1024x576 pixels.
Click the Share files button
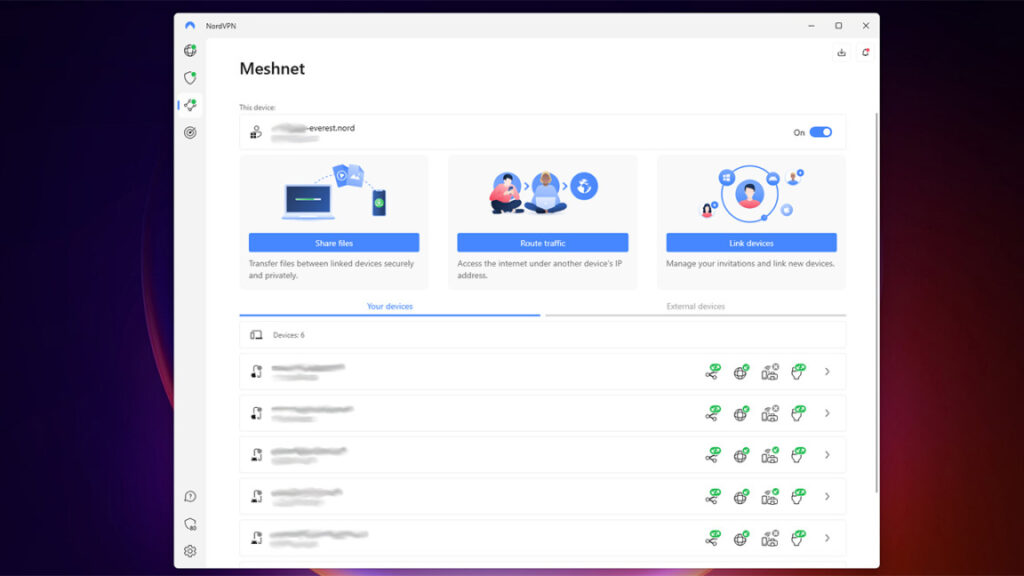click(x=334, y=243)
